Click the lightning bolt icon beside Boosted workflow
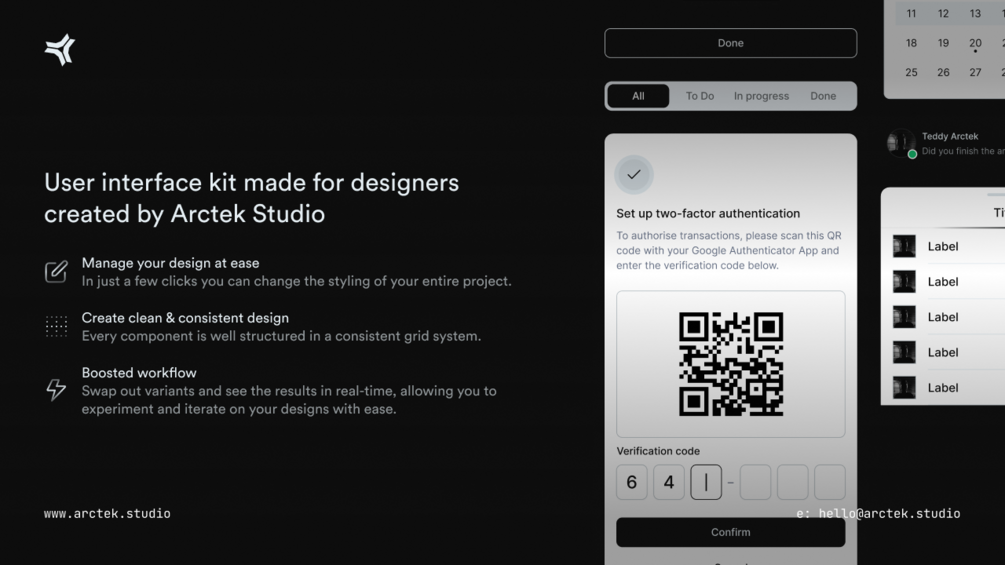The width and height of the screenshot is (1005, 565). [56, 389]
